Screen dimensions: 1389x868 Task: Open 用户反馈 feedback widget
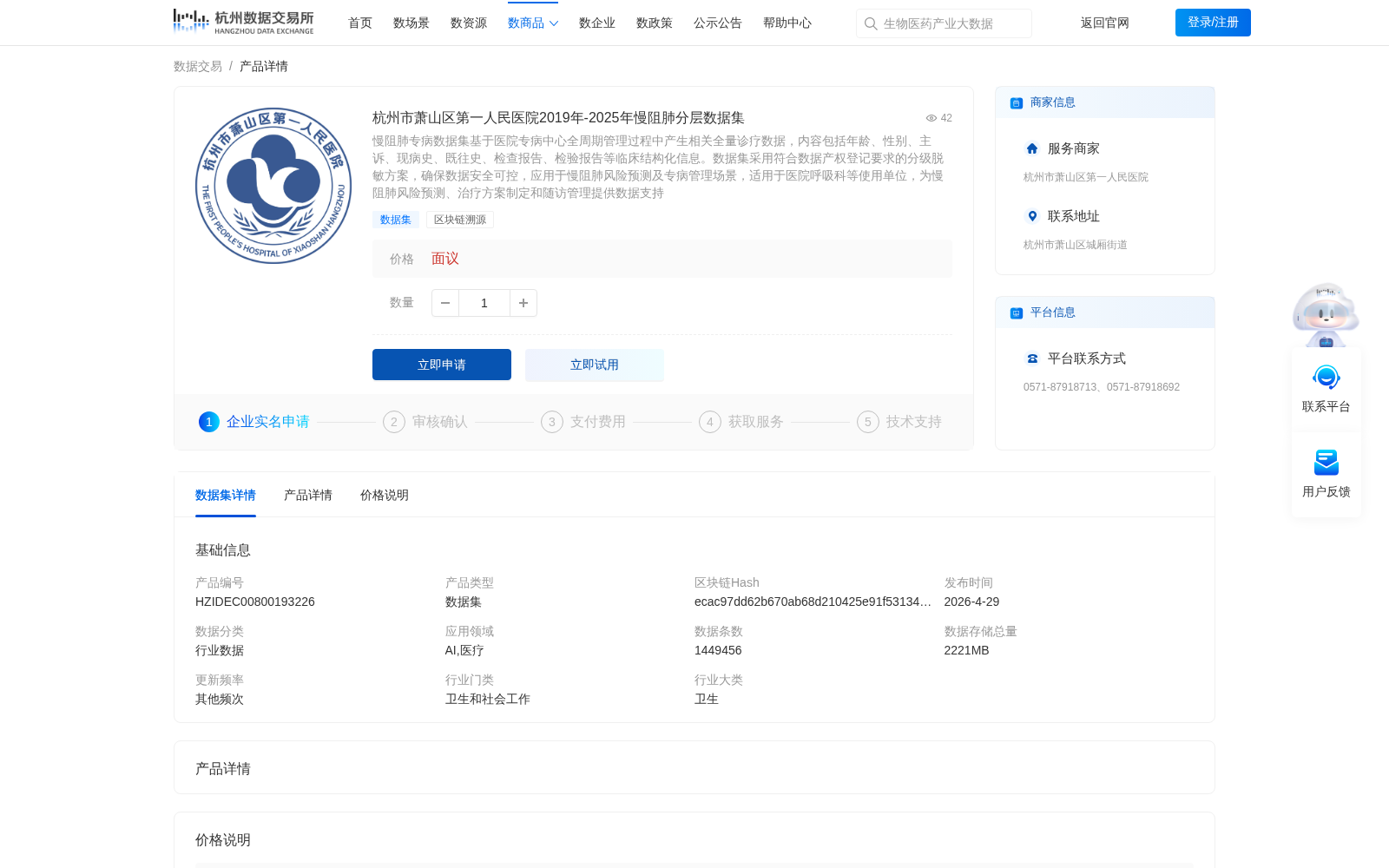[x=1326, y=474]
